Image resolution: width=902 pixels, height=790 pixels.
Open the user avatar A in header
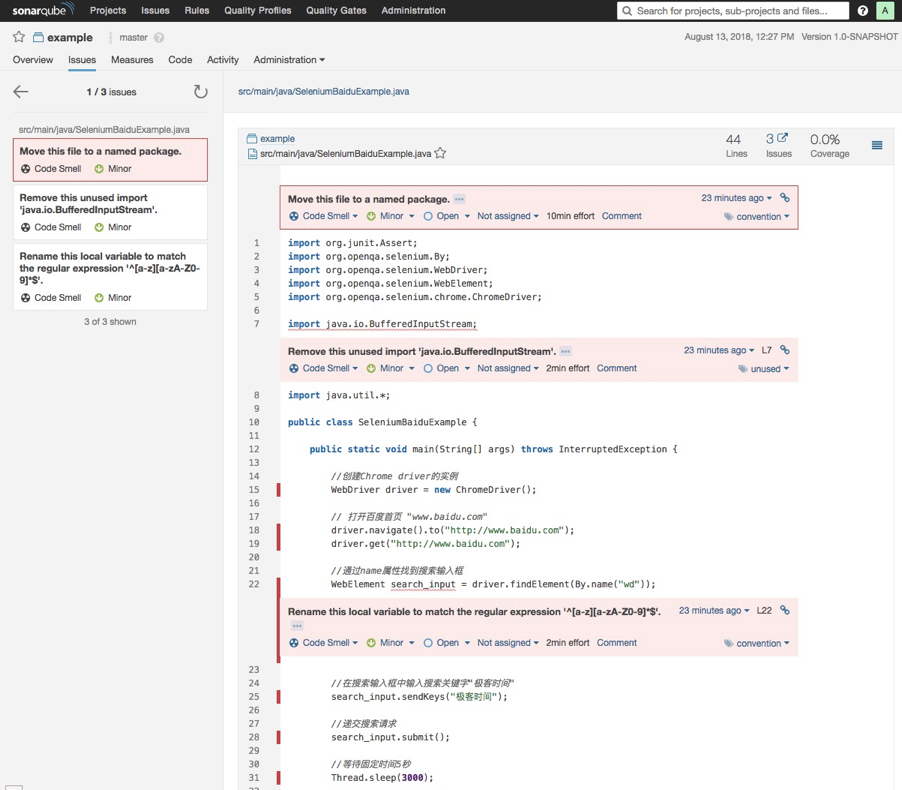pos(884,11)
